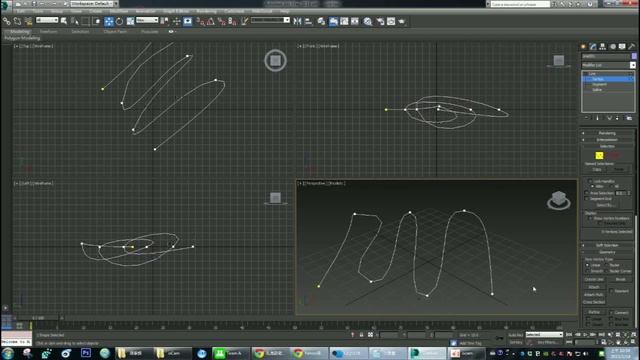Activate the Select and Rotate tool

119,21
